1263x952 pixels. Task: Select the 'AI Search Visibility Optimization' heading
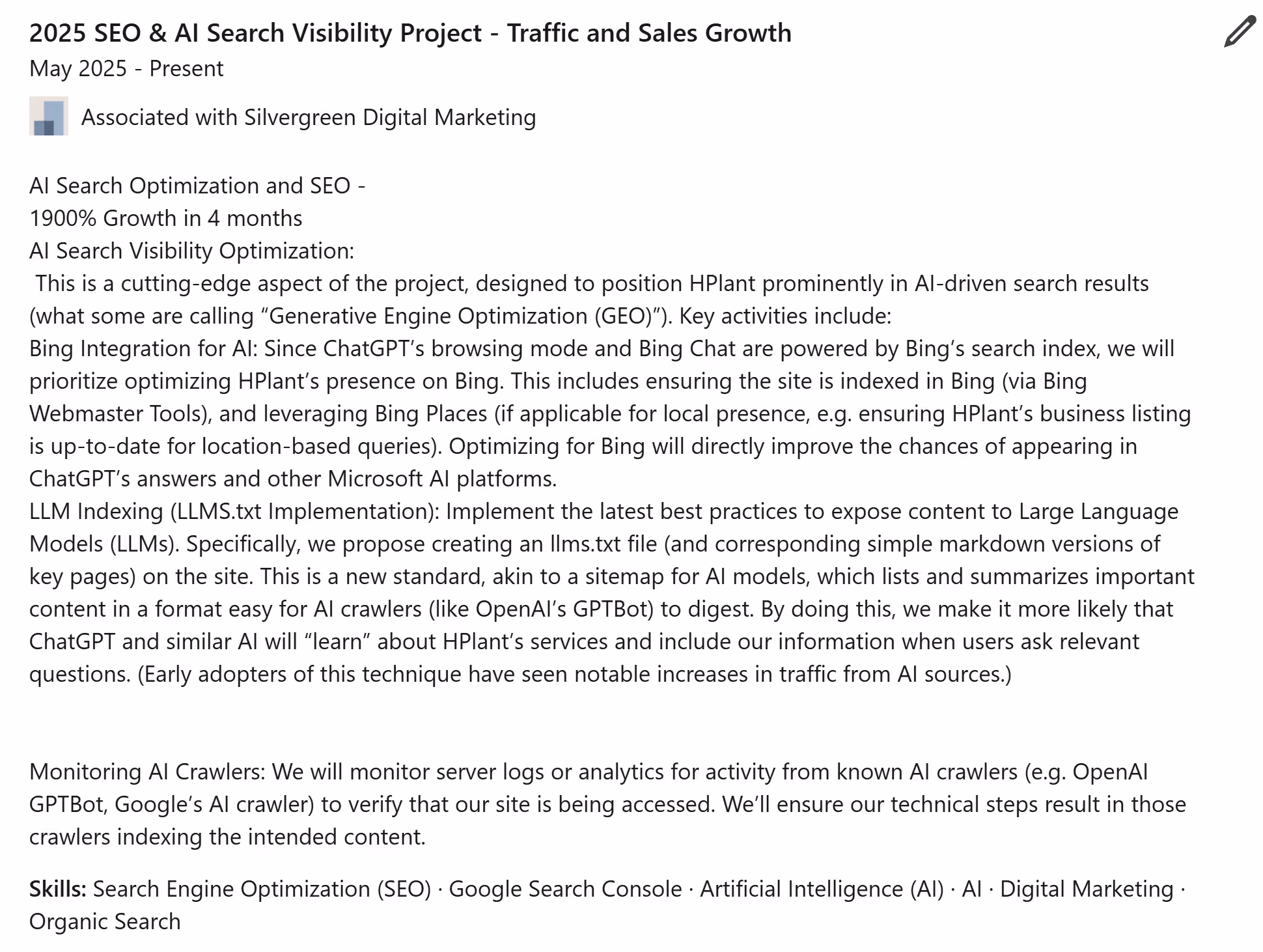[190, 251]
